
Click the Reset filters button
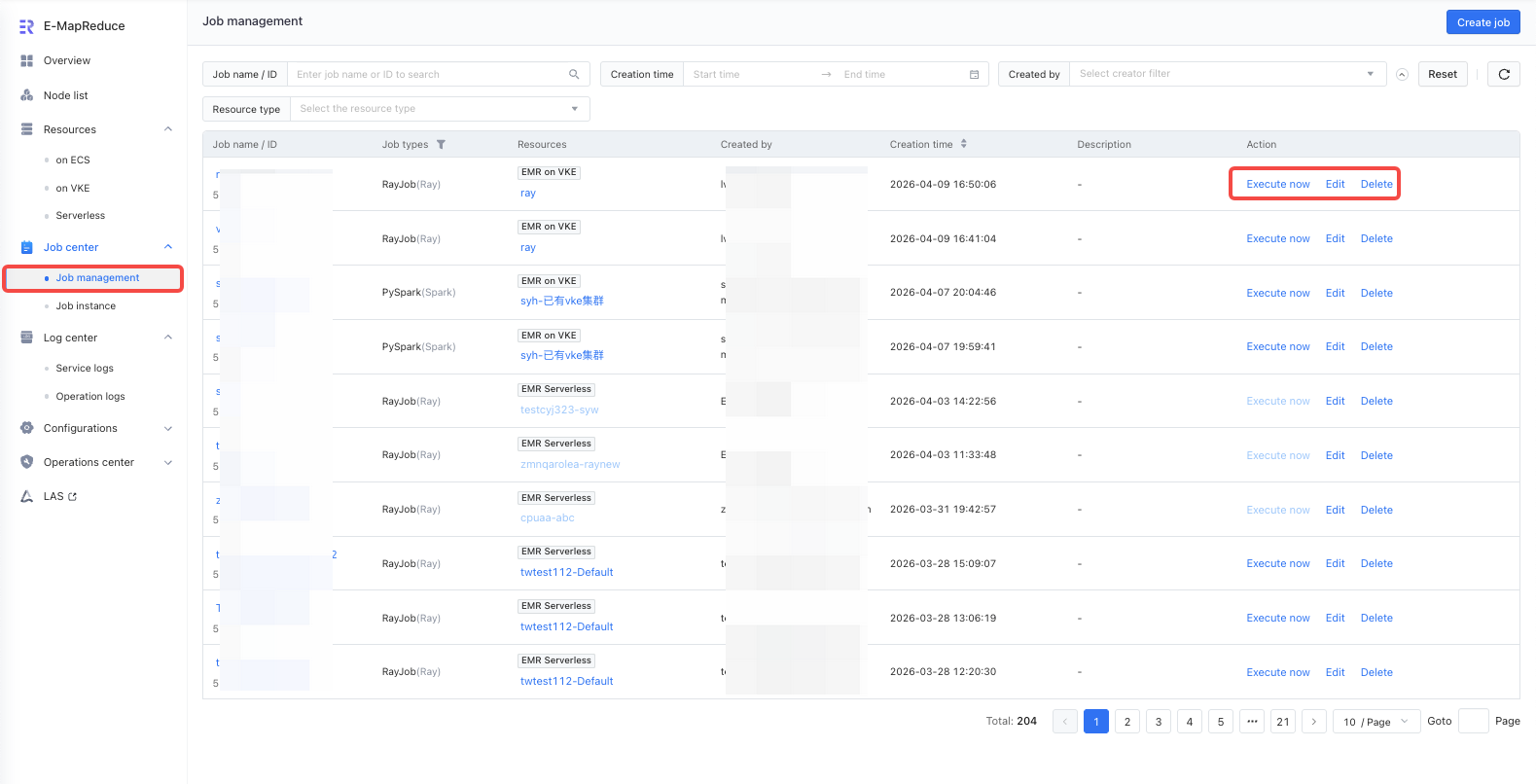1443,74
